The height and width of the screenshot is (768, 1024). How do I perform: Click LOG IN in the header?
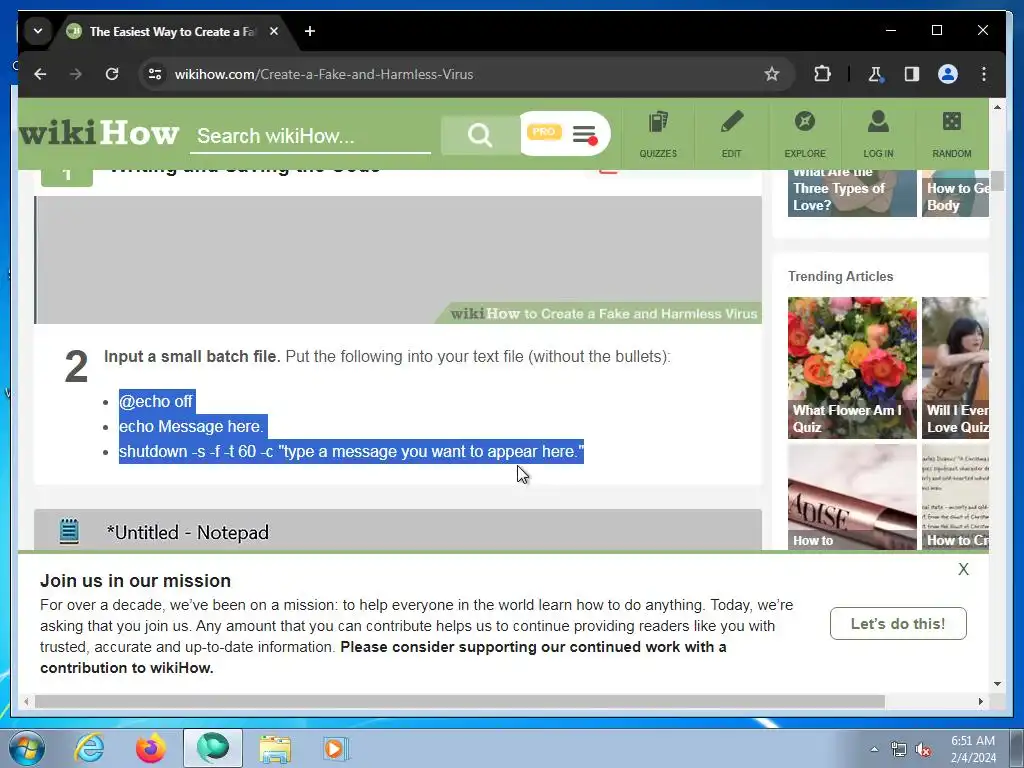coord(878,135)
